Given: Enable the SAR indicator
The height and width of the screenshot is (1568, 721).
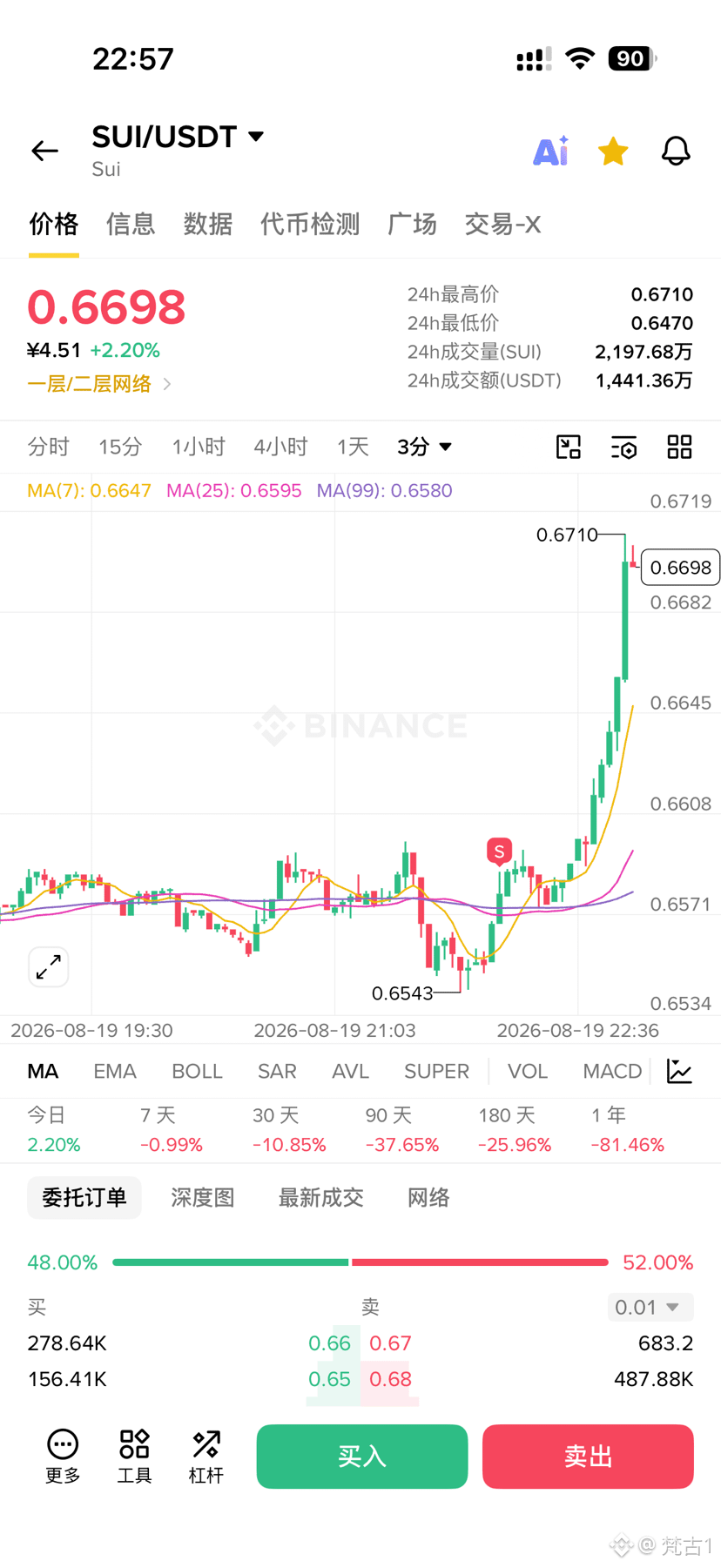Looking at the screenshot, I should 277,1071.
